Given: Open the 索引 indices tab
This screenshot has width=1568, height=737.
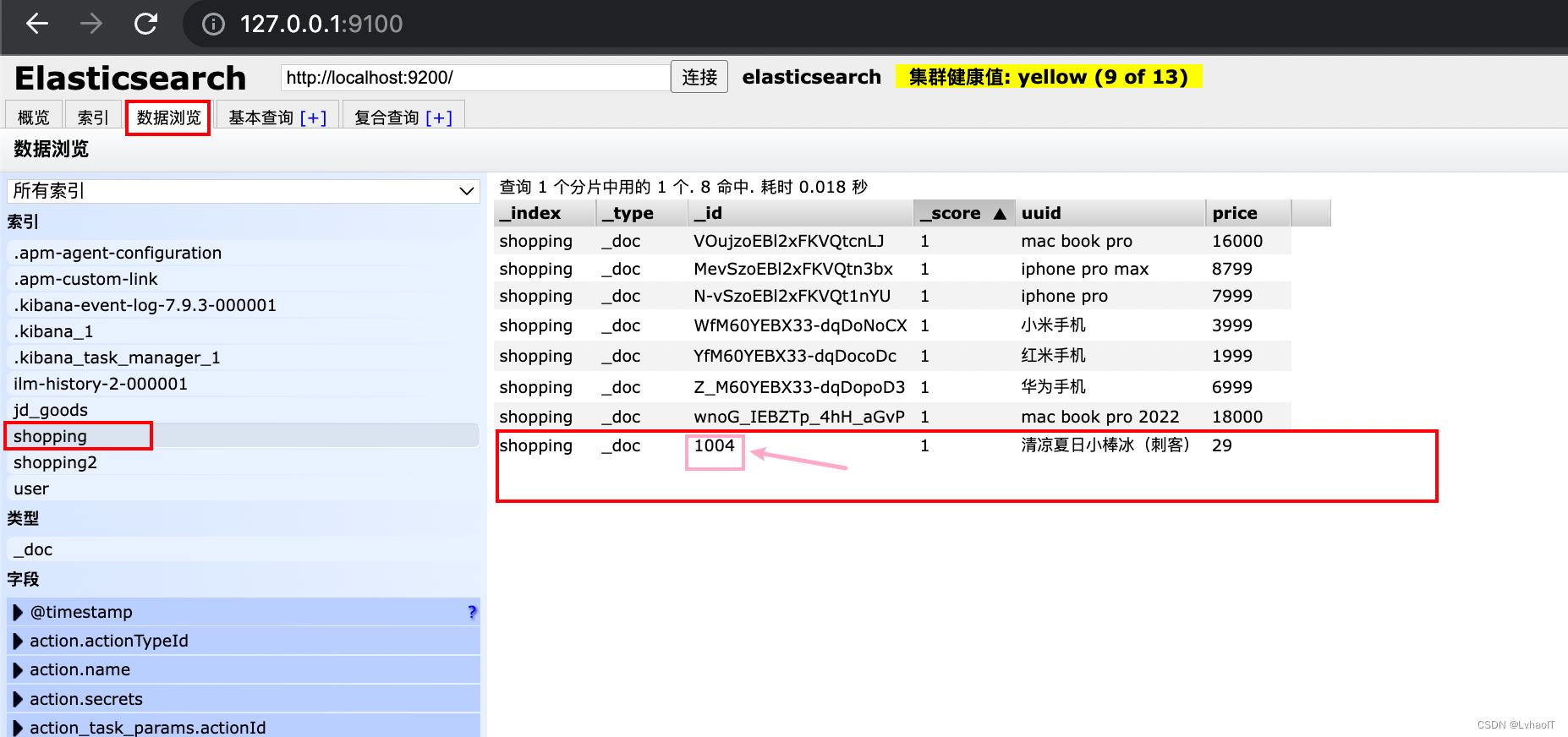Looking at the screenshot, I should (93, 117).
